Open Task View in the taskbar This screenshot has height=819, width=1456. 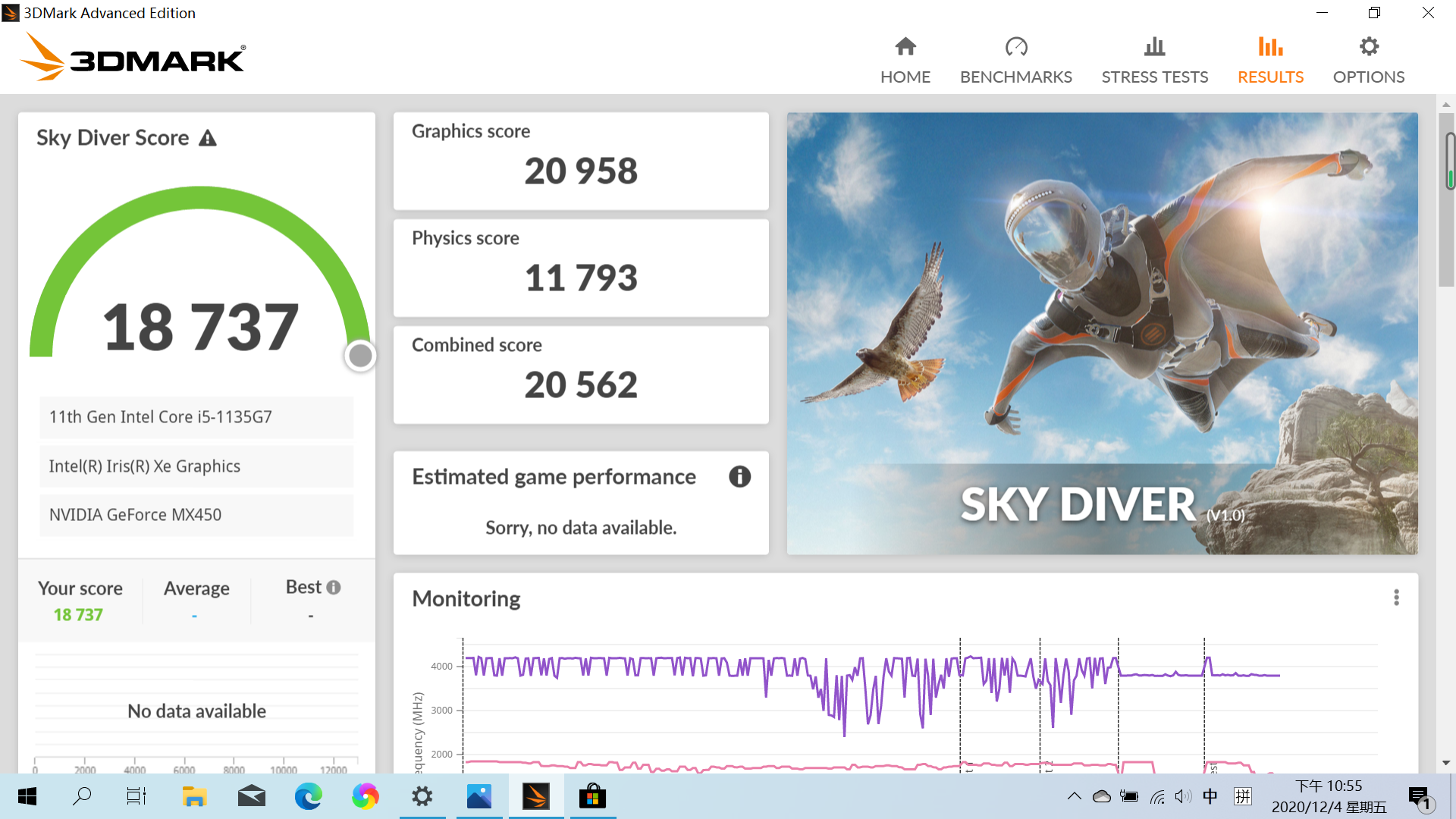[x=136, y=796]
